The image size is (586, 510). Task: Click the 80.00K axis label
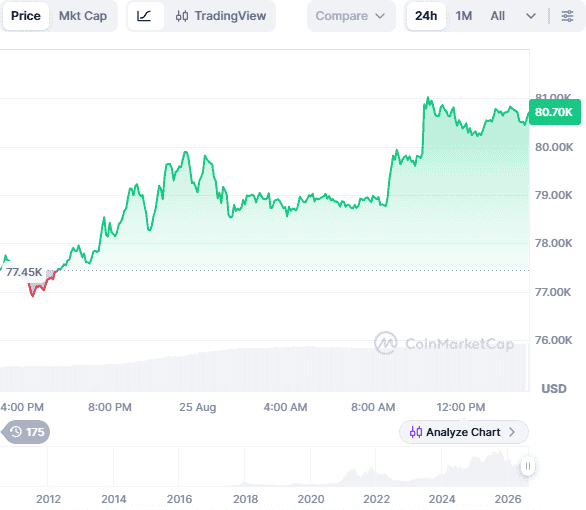pyautogui.click(x=554, y=147)
